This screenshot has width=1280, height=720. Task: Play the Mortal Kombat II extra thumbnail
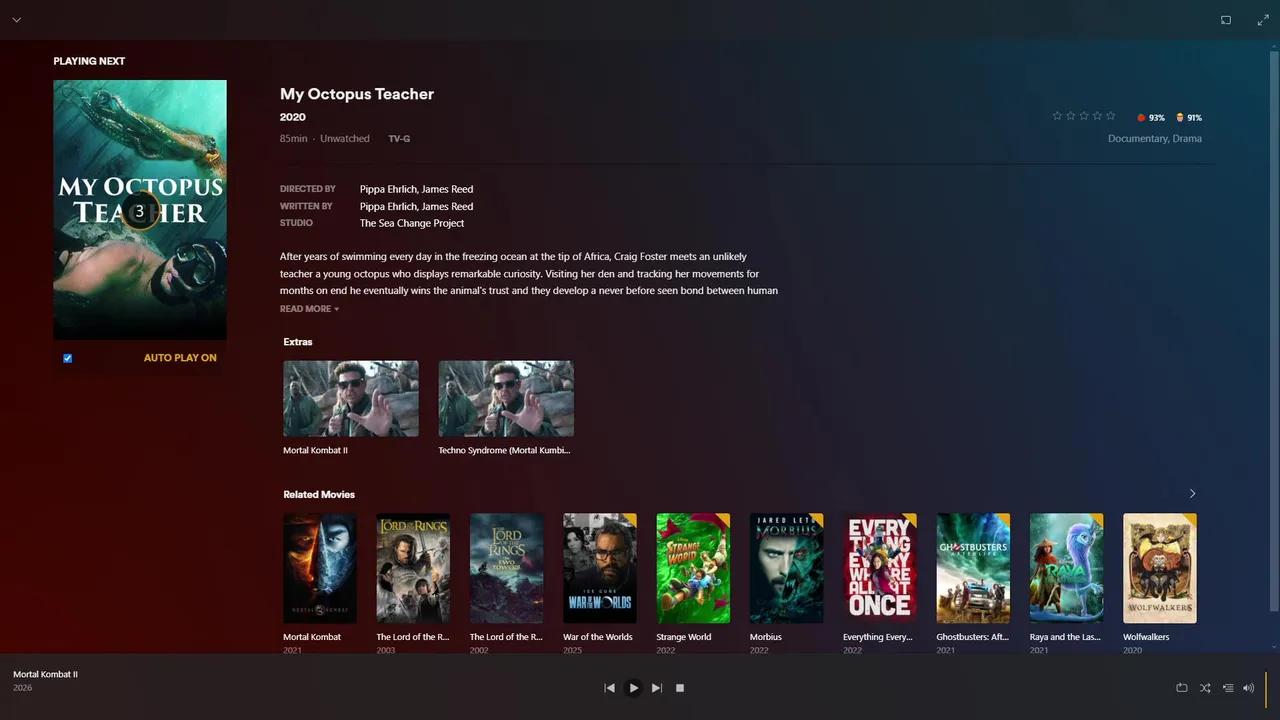point(351,399)
